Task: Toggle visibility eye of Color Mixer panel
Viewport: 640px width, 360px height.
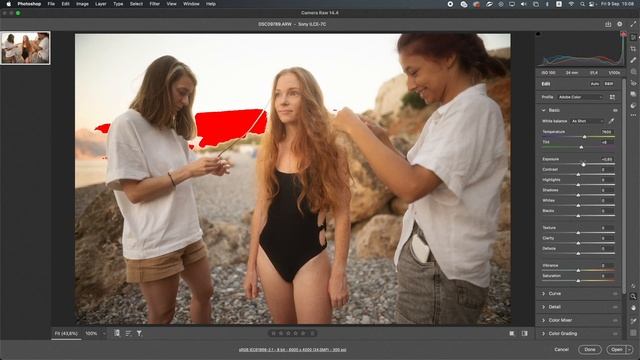Action: pyautogui.click(x=615, y=320)
